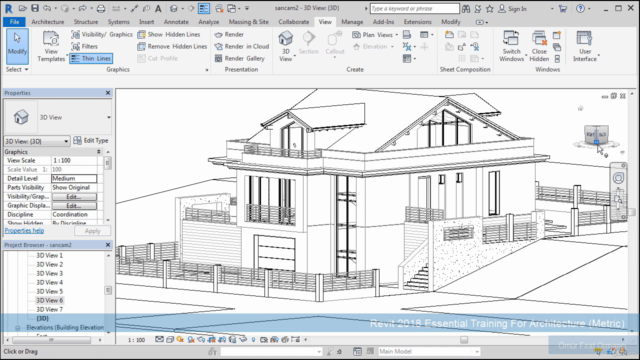Click Edit for Graphic Display options

tap(74, 206)
